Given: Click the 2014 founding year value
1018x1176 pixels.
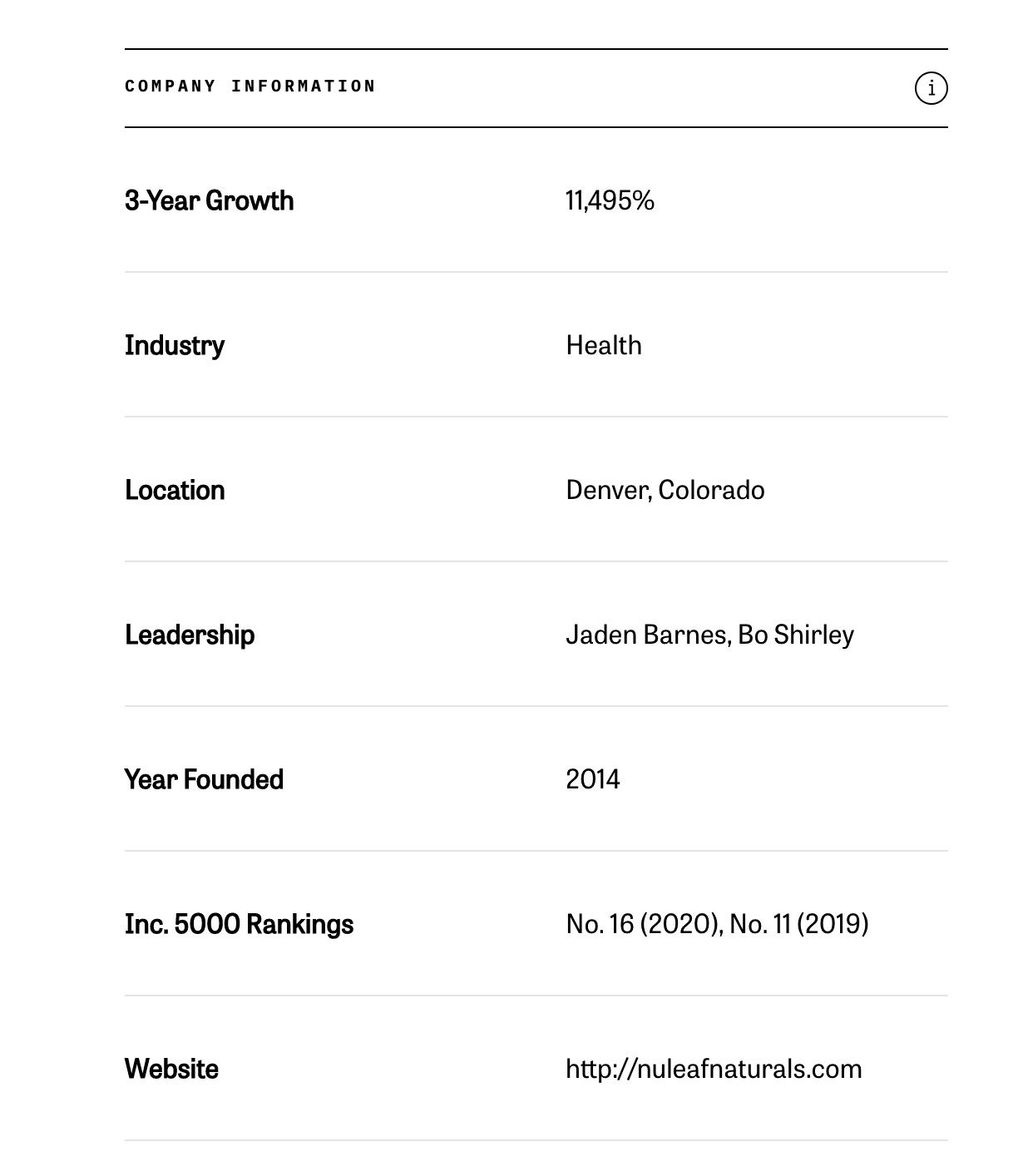Looking at the screenshot, I should pyautogui.click(x=592, y=779).
